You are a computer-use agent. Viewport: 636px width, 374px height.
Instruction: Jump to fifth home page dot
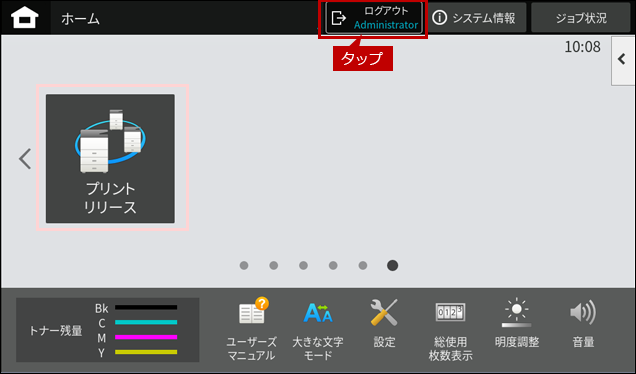pos(363,265)
